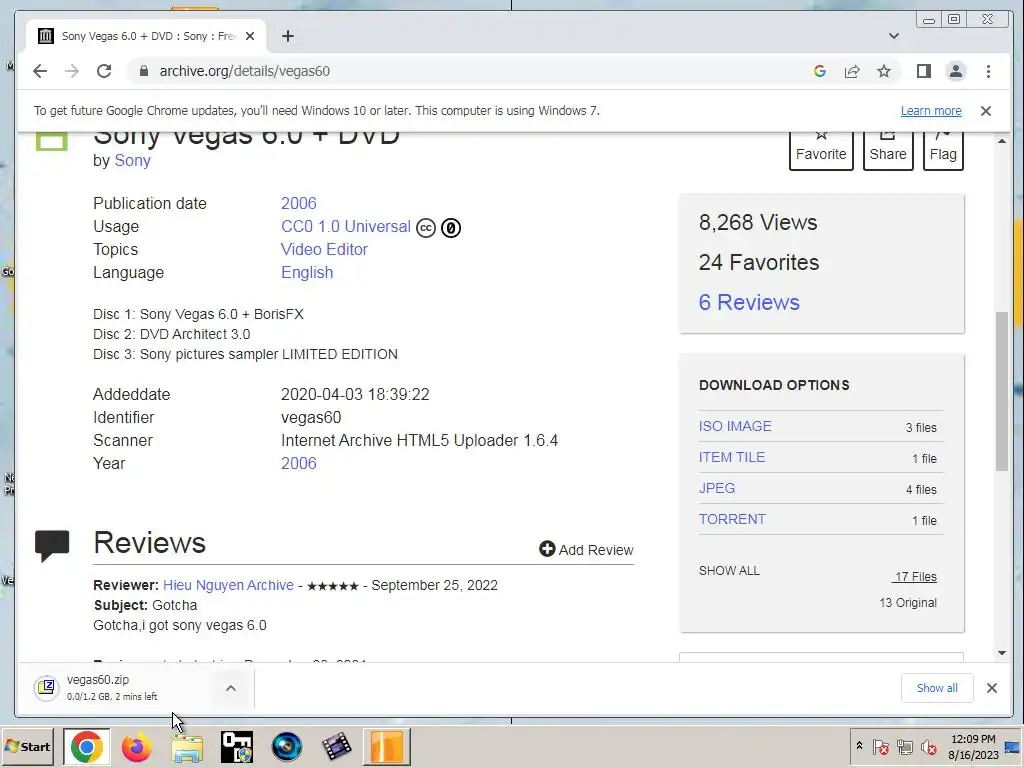Close the Sony Vegas 6.0 tab
Viewport: 1024px width, 768px height.
[249, 36]
